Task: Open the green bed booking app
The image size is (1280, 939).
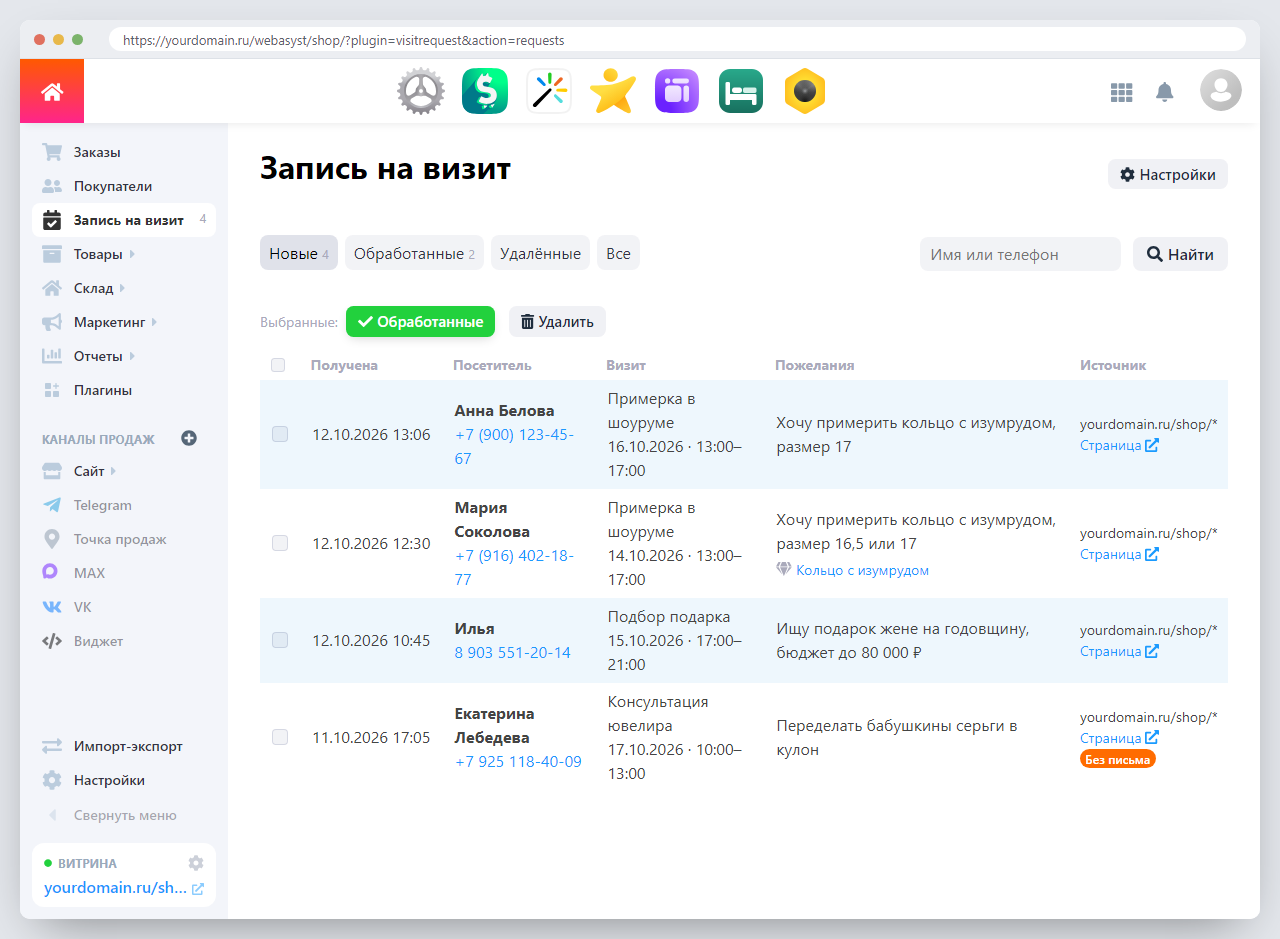Action: [741, 92]
